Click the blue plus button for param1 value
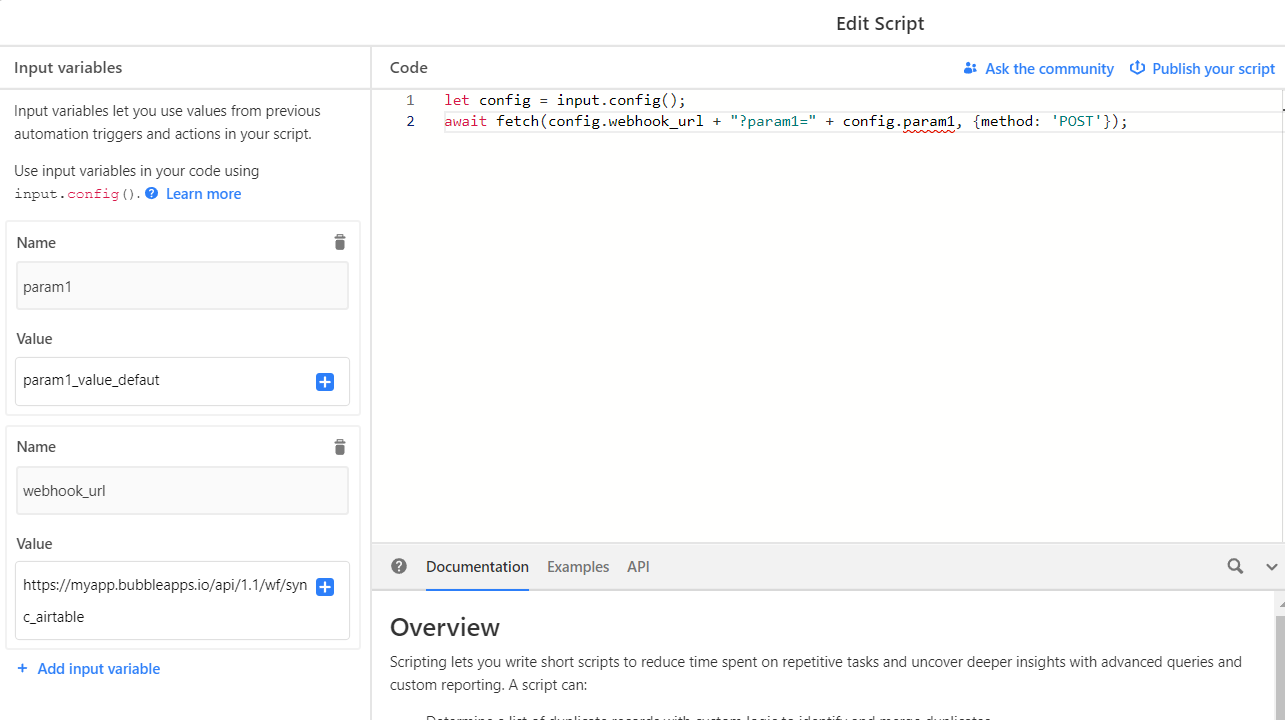Image resolution: width=1285 pixels, height=720 pixels. (x=325, y=382)
